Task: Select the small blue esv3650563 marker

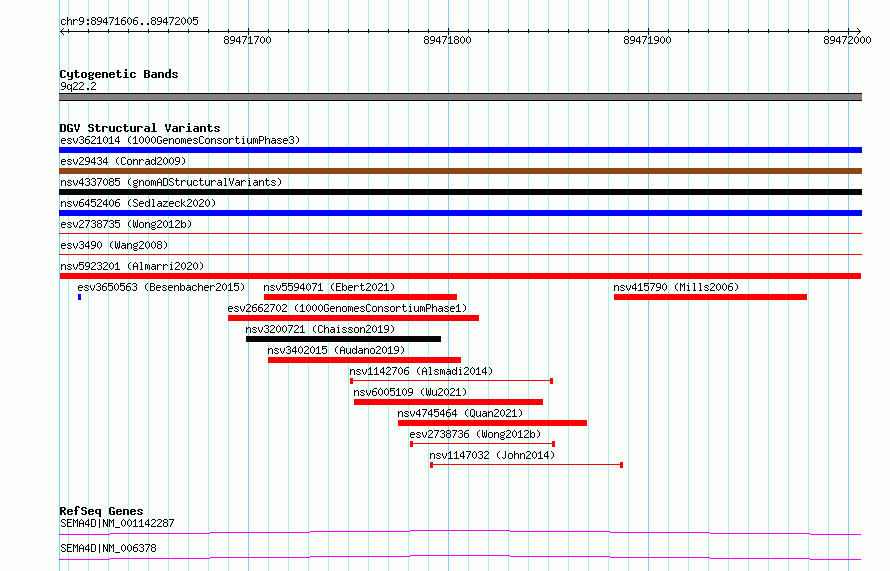Action: click(x=79, y=297)
